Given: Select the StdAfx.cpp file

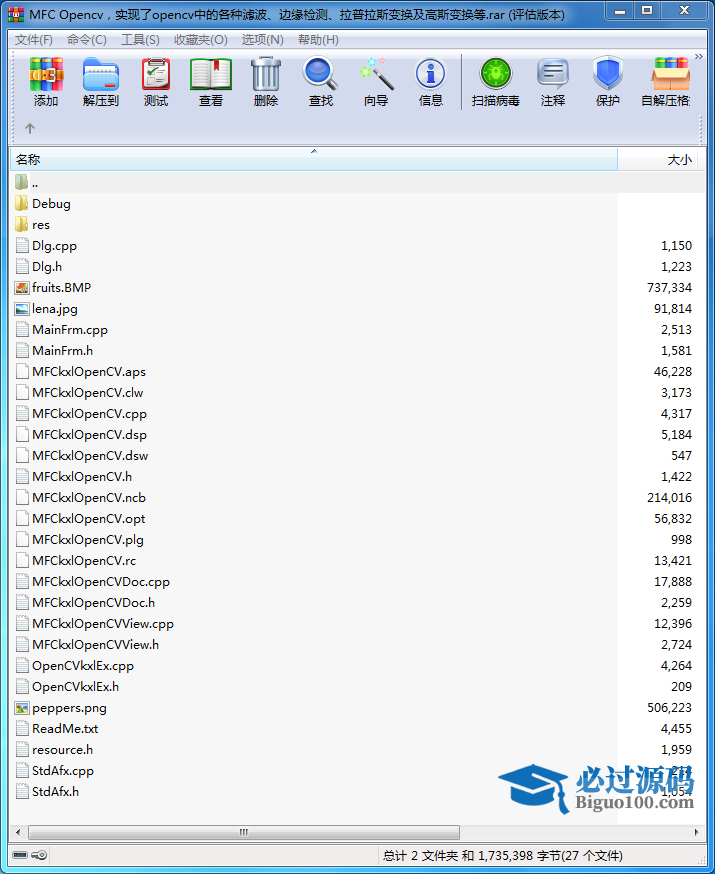Looking at the screenshot, I should coord(63,771).
